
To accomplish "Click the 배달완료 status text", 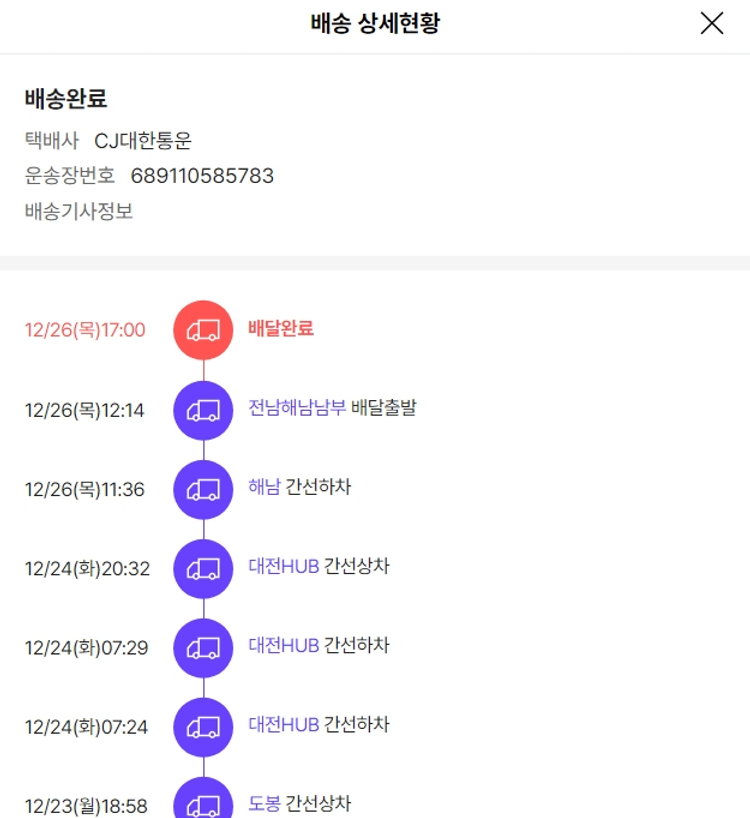I will pos(280,329).
